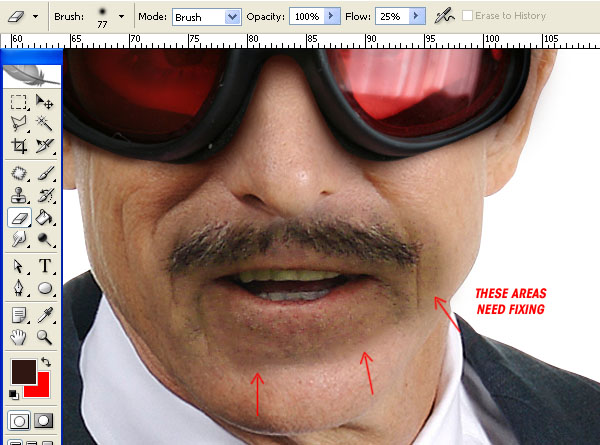Enable the Erase to History checkbox
Screen dimensions: 600x445
point(467,16)
